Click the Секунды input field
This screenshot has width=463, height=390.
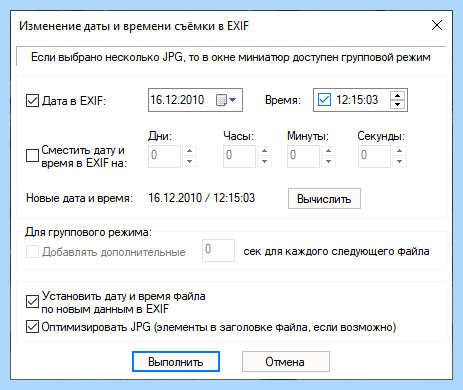click(374, 156)
